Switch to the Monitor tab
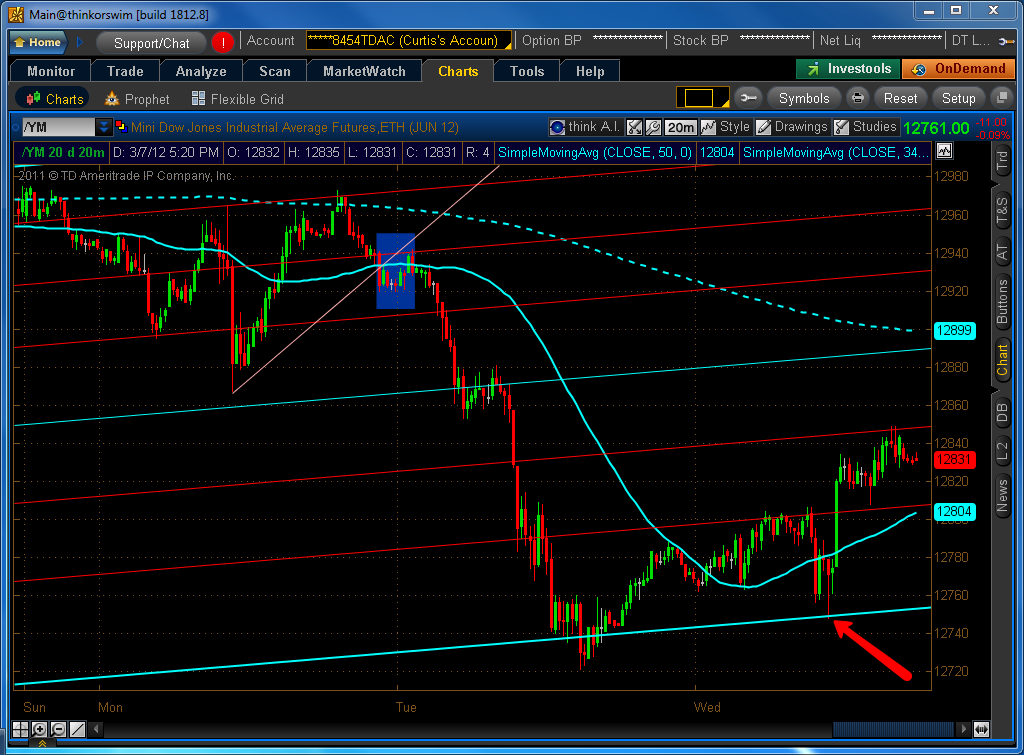Viewport: 1024px width, 755px height. [51, 71]
